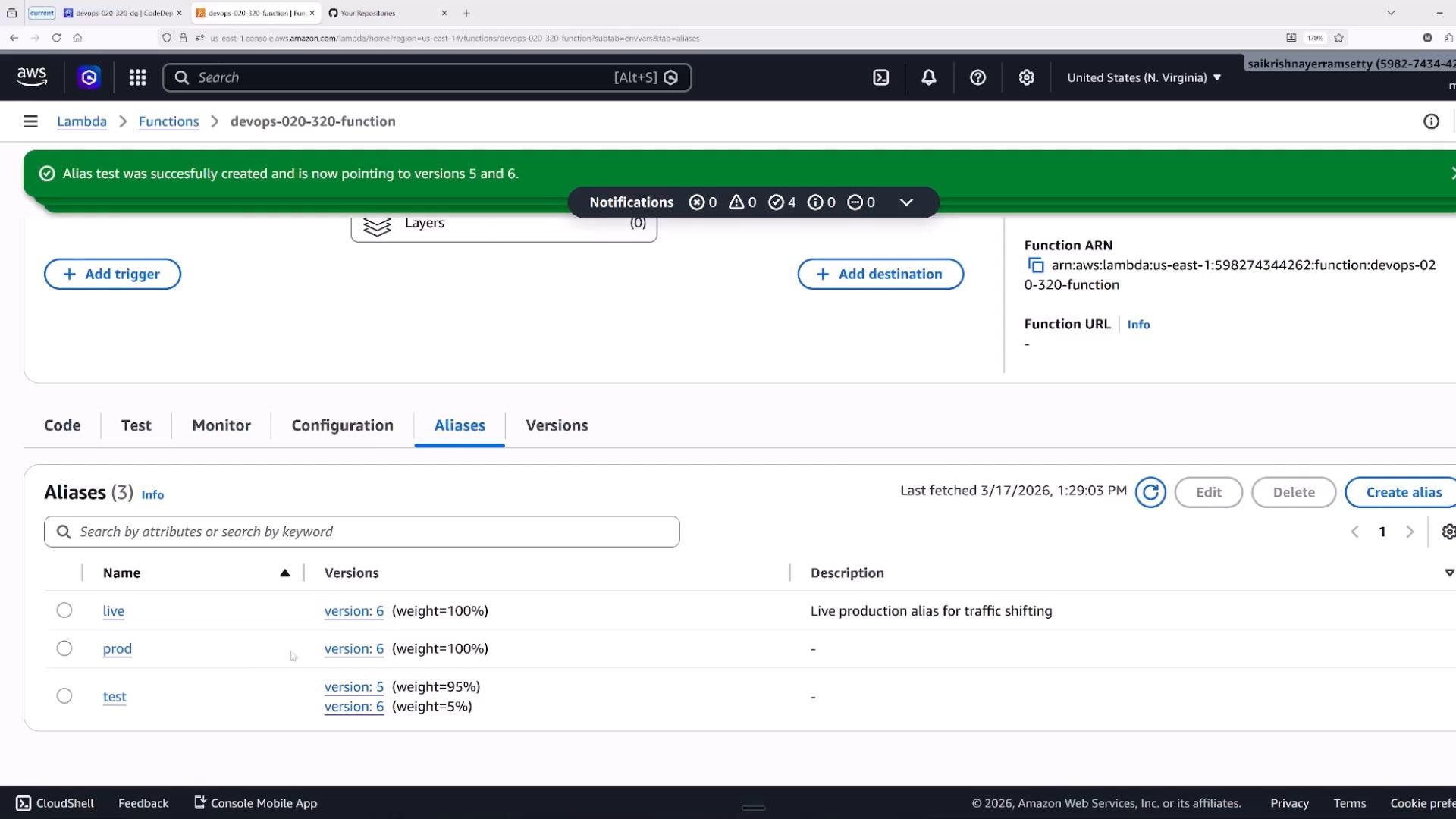Switch to the Versions tab
1456x819 pixels.
tap(557, 425)
